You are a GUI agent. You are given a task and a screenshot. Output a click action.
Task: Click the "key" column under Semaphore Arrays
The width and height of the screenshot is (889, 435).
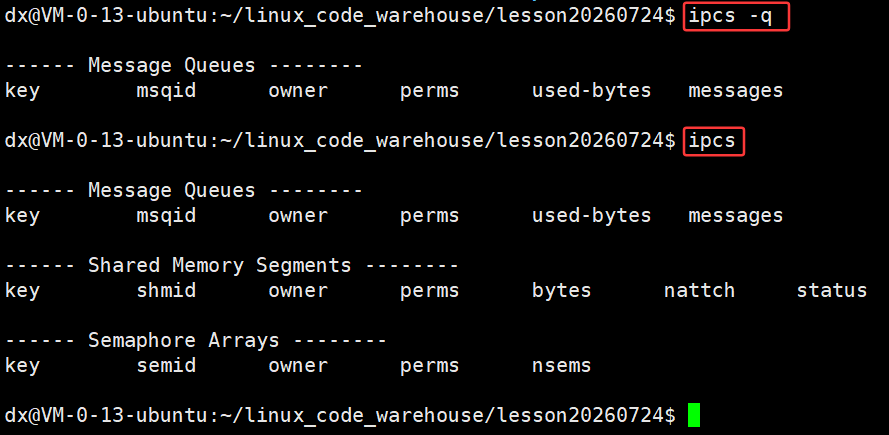coord(22,366)
